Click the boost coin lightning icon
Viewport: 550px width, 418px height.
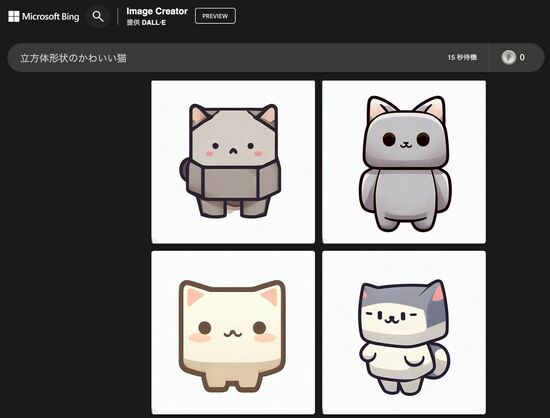point(509,58)
